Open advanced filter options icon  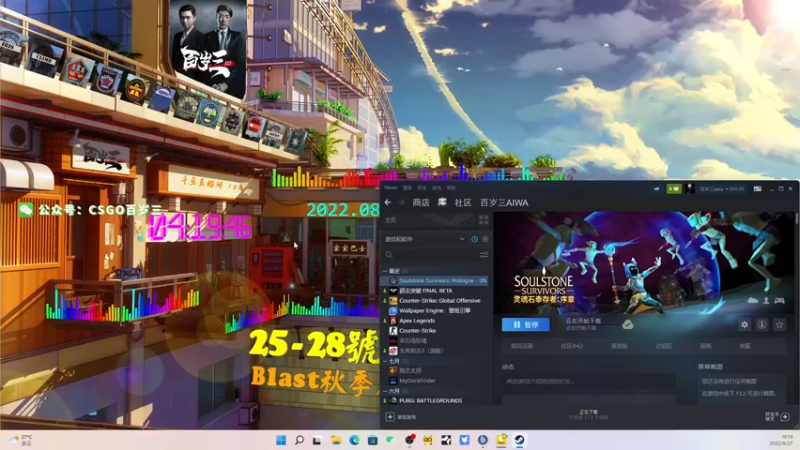click(x=484, y=255)
